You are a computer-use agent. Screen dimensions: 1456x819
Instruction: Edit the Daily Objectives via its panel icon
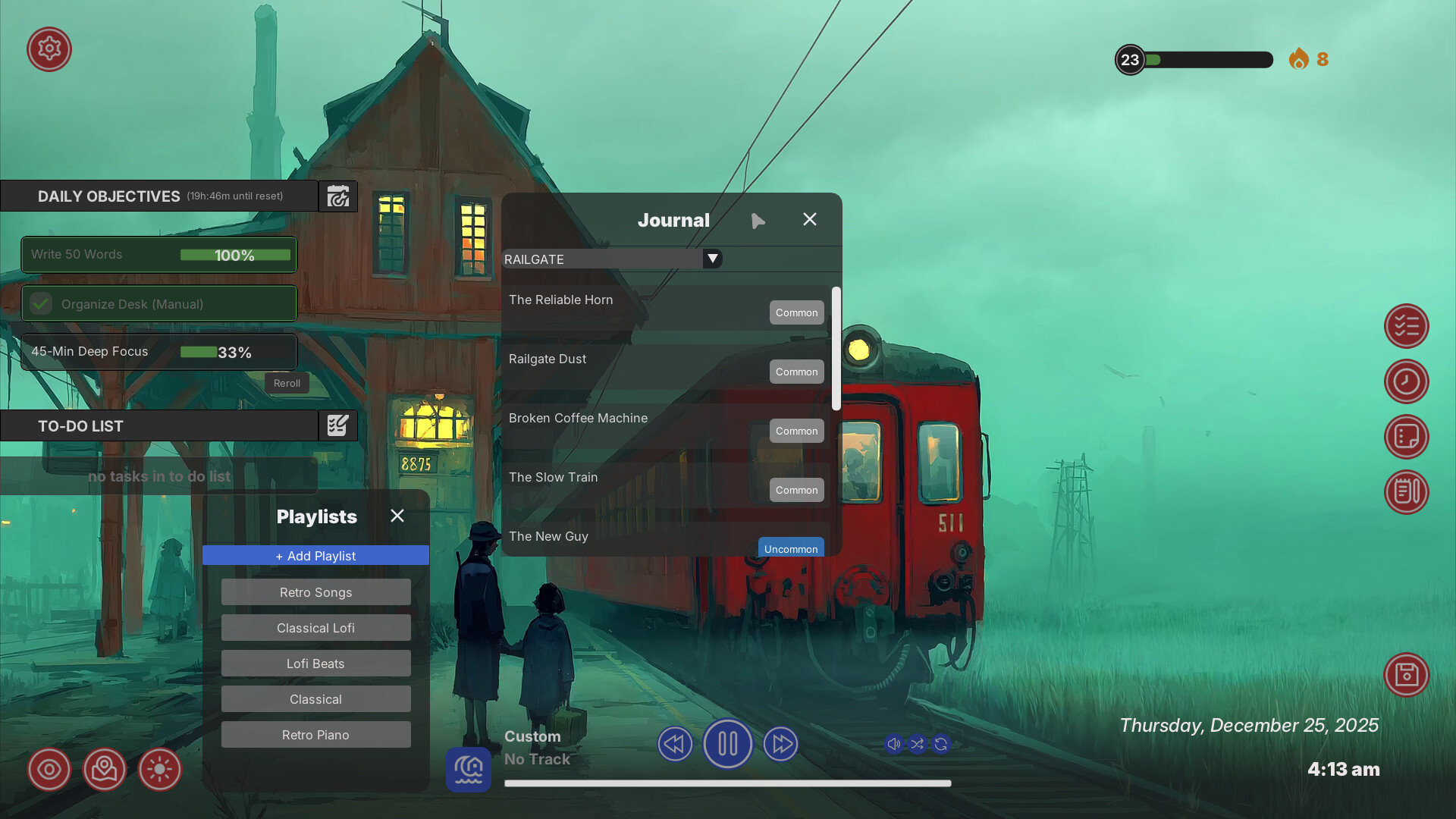pos(338,196)
